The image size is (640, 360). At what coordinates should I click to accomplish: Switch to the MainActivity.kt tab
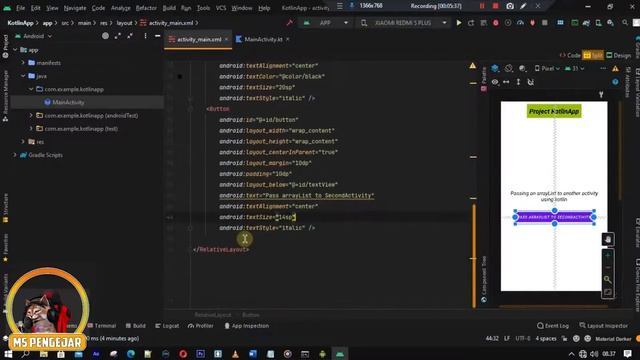point(263,40)
